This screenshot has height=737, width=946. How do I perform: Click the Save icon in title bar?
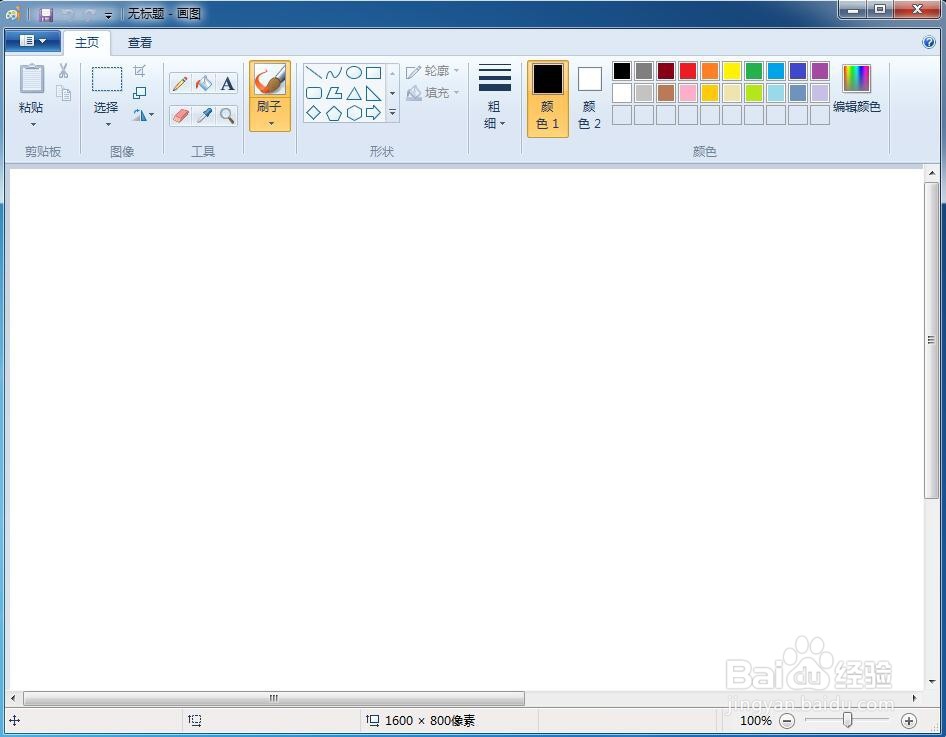click(46, 14)
